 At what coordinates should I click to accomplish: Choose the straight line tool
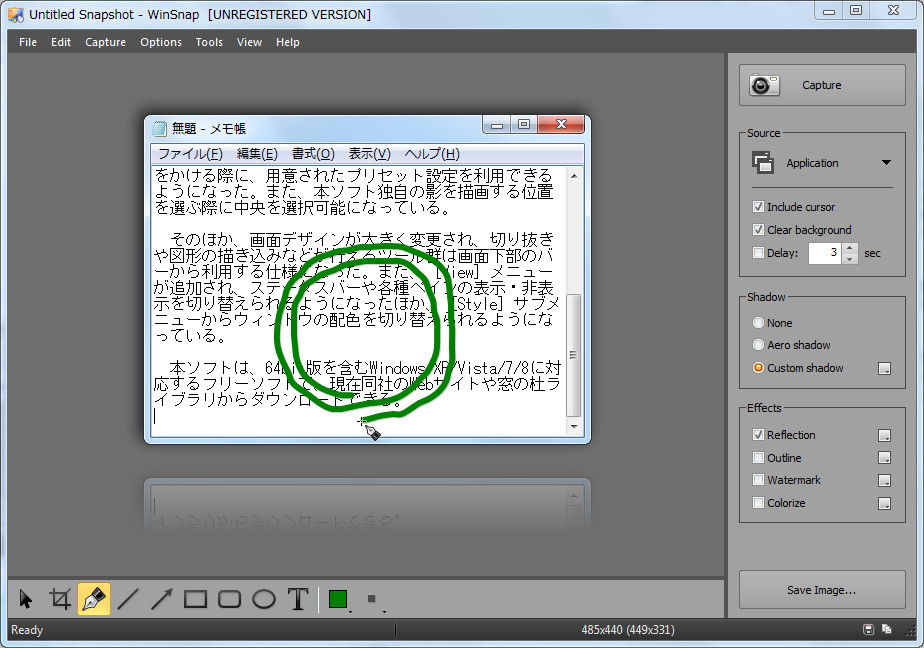coord(128,598)
